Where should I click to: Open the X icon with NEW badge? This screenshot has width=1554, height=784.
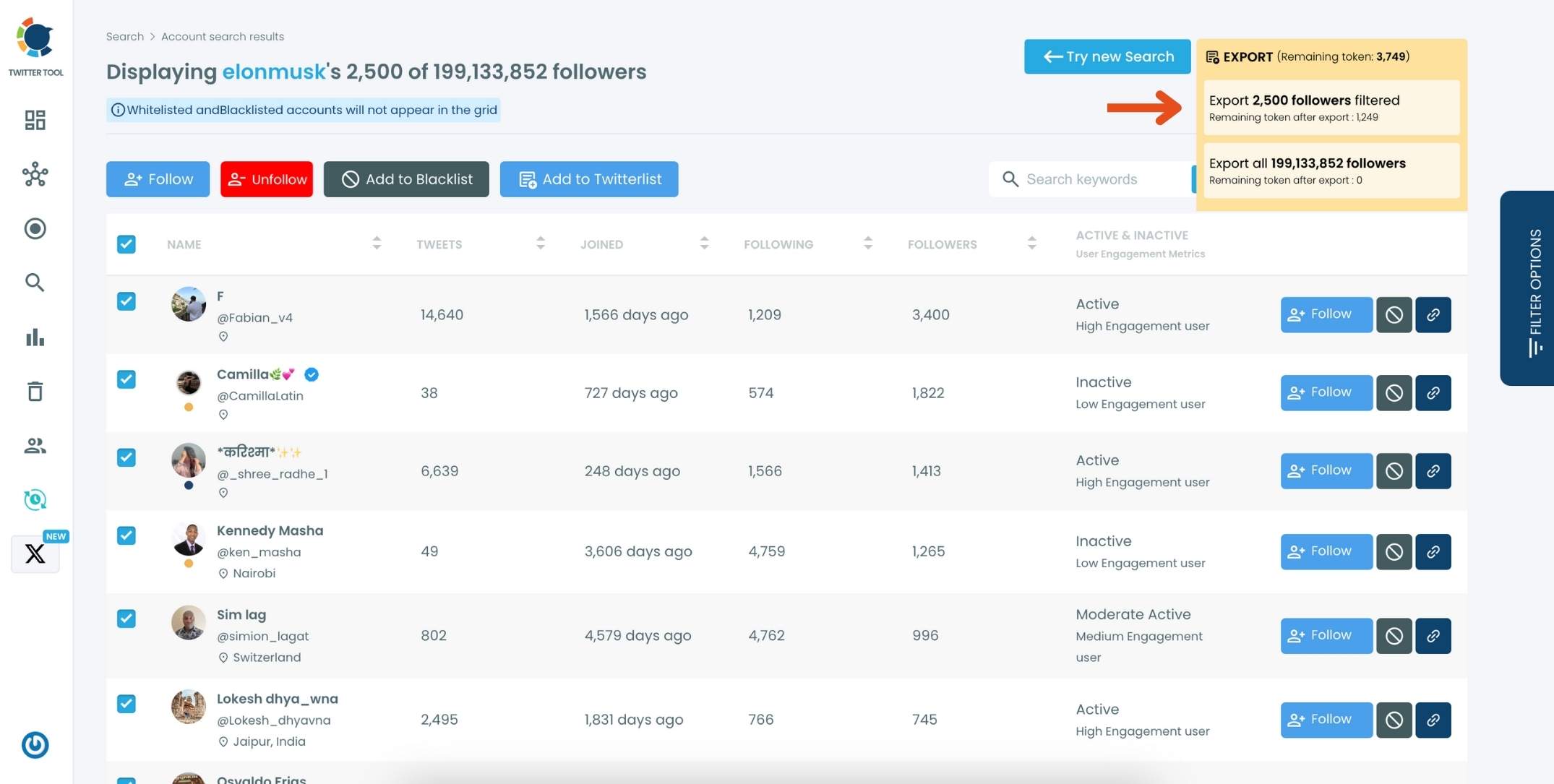coord(34,554)
